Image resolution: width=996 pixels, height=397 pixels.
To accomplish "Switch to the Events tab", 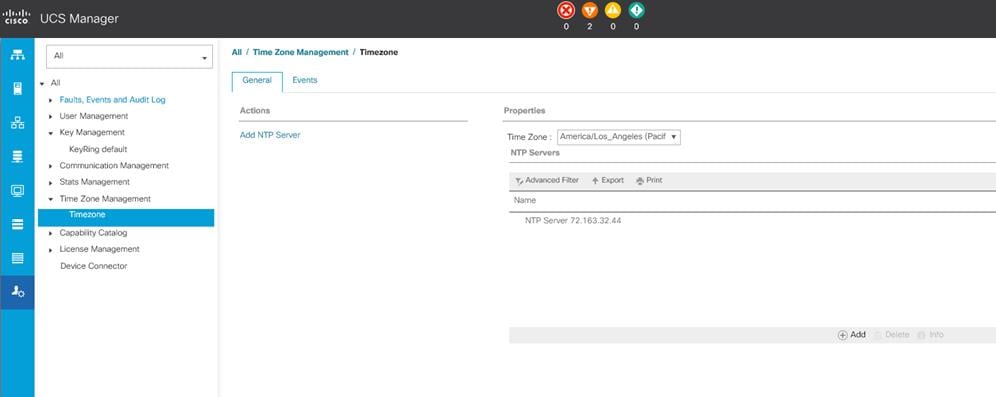I will 305,81.
